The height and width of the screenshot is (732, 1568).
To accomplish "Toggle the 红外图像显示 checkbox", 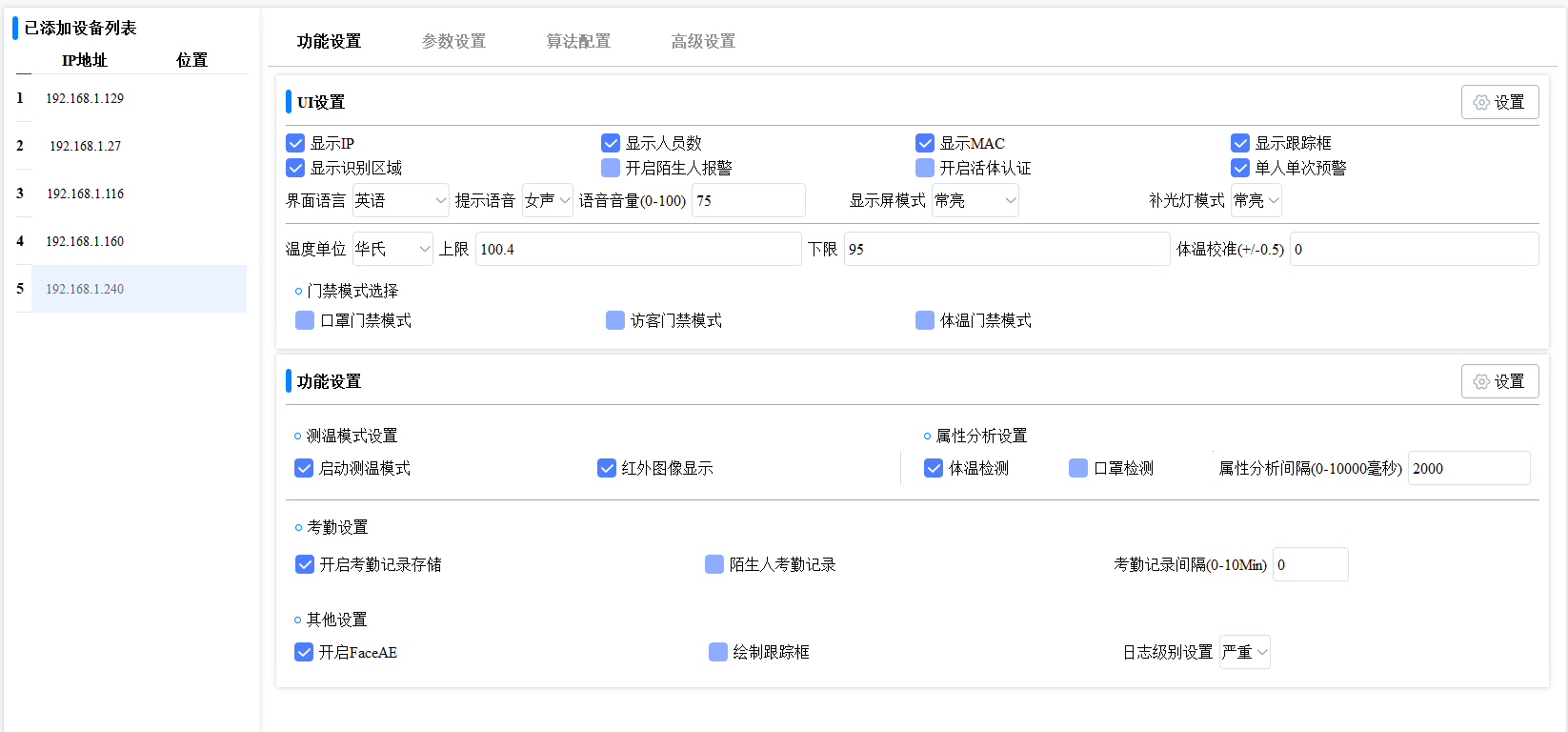I will 607,468.
